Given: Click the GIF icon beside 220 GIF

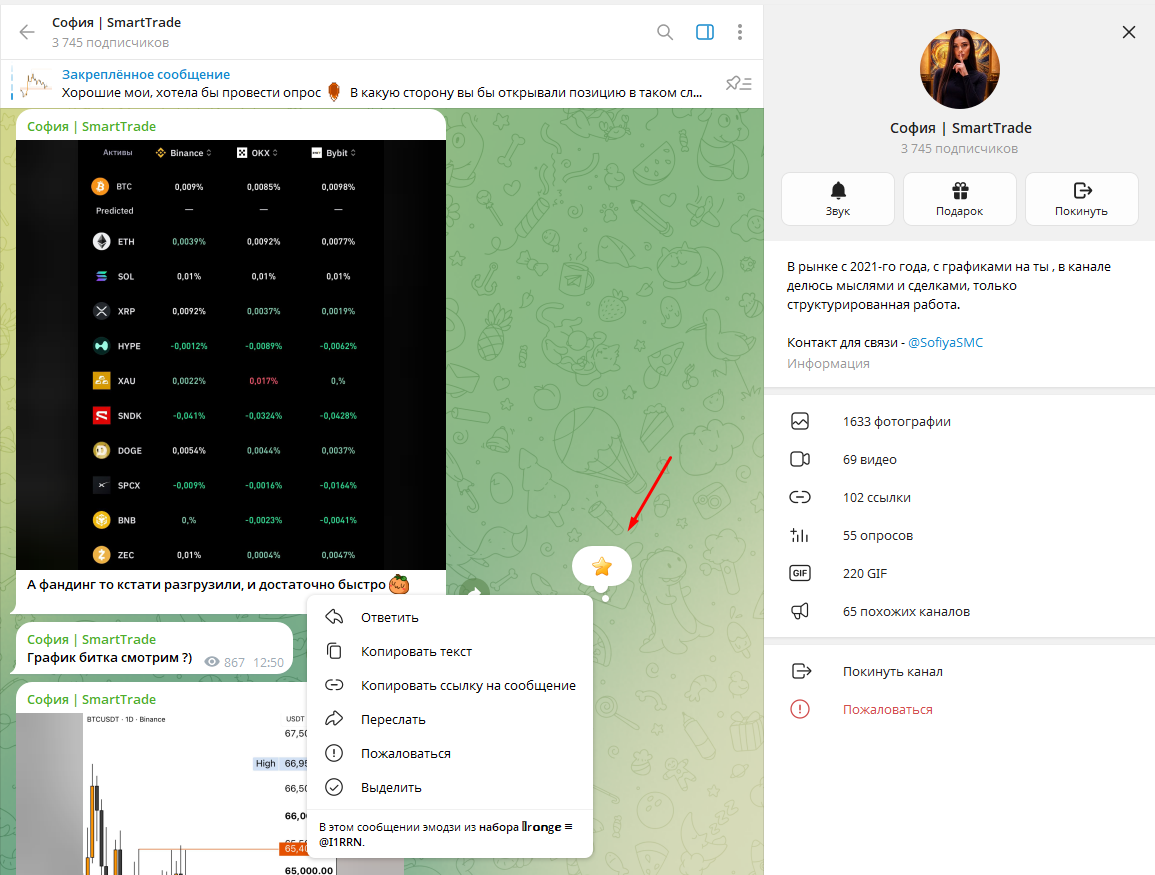Looking at the screenshot, I should pos(800,573).
